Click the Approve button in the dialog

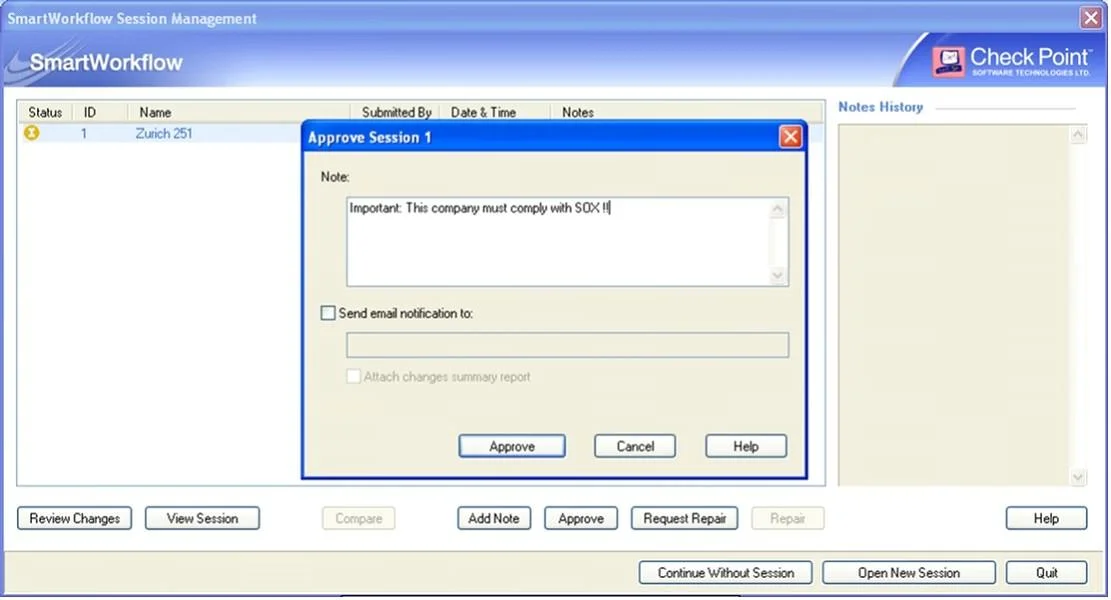click(x=512, y=446)
